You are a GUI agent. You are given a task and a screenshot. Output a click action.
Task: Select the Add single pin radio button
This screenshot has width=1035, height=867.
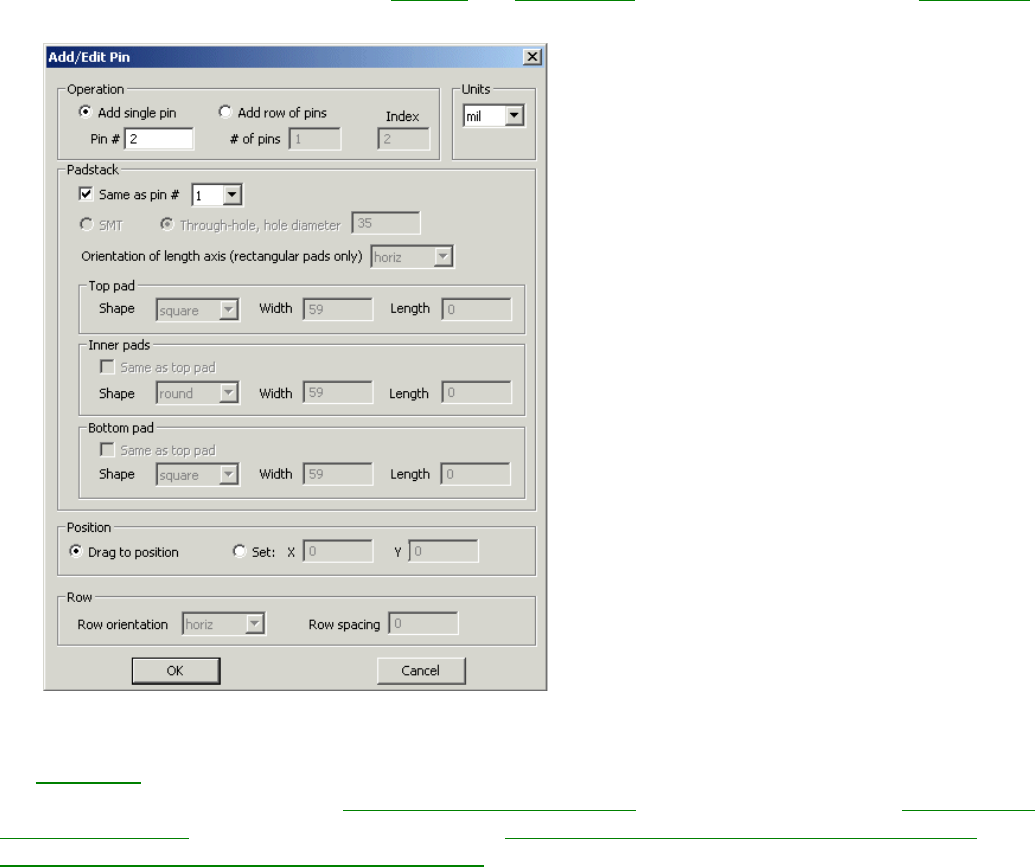click(85, 112)
